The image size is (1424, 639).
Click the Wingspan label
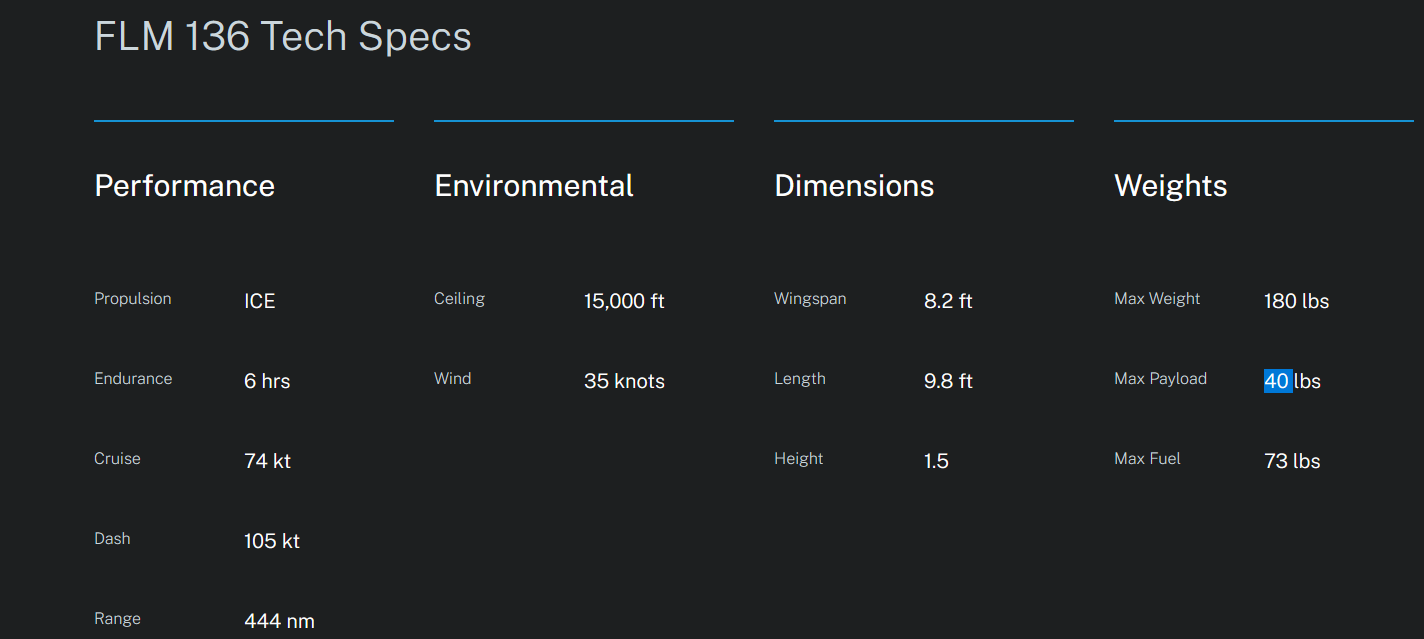point(810,299)
